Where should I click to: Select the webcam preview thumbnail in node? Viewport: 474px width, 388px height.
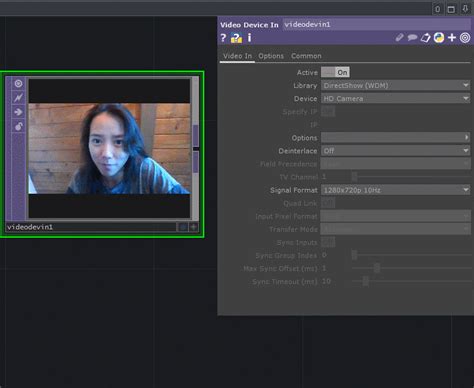(x=109, y=148)
